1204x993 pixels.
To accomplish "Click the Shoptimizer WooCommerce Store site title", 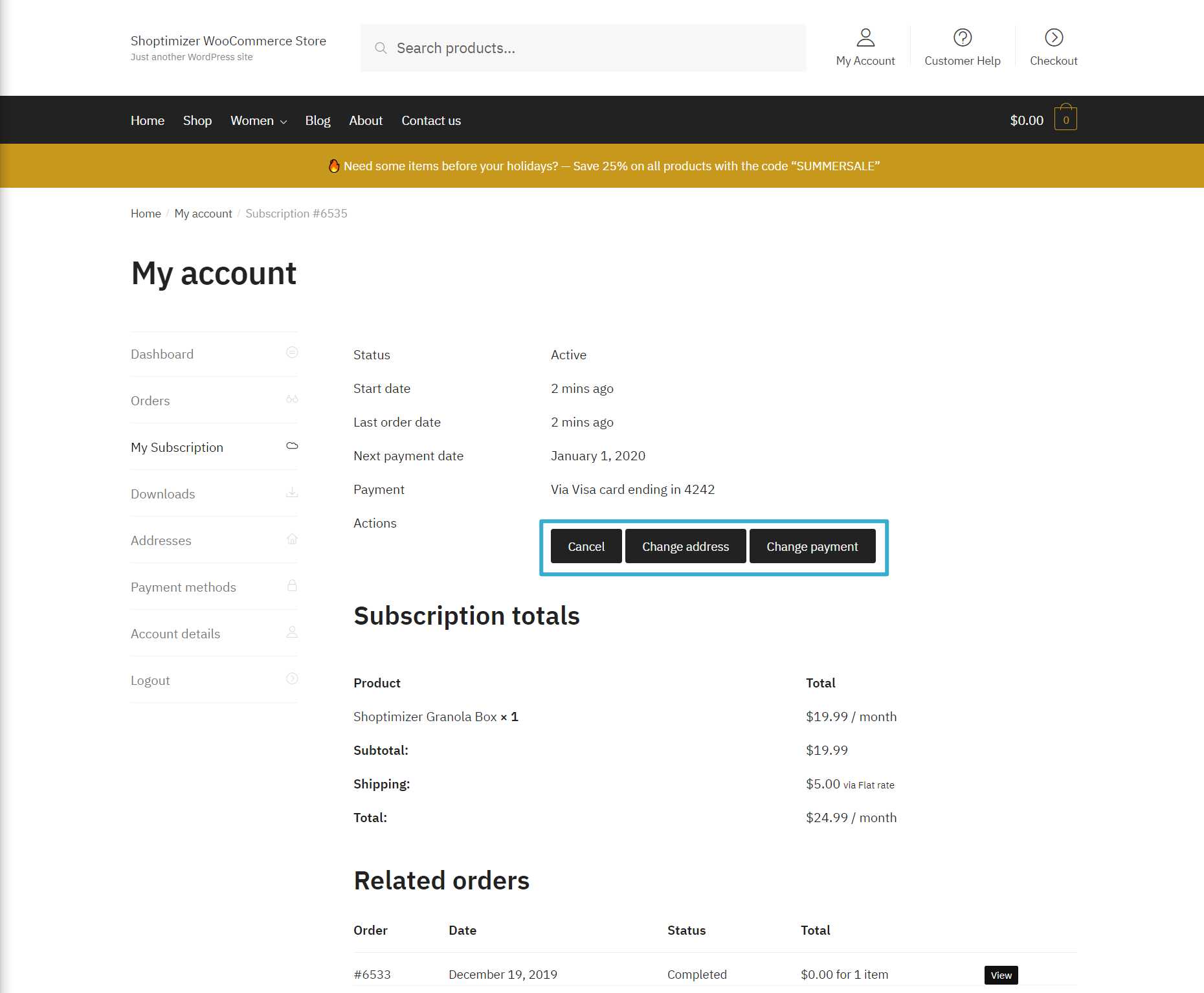I will tap(229, 41).
